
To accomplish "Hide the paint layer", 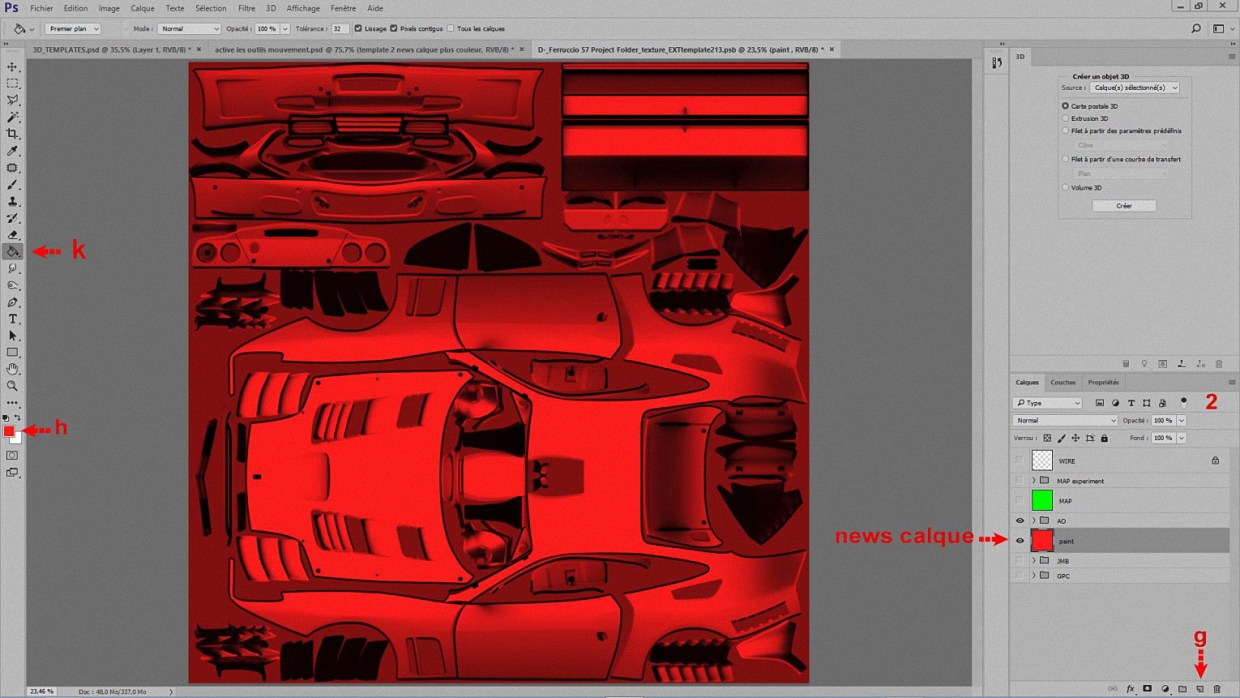I will click(x=1020, y=541).
